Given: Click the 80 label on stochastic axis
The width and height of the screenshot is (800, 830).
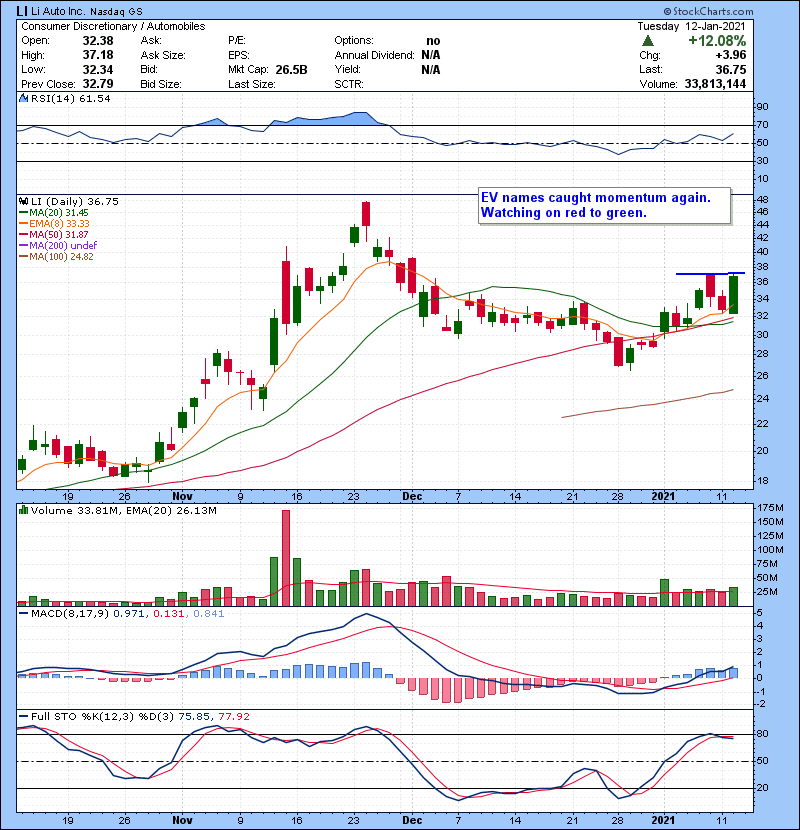Looking at the screenshot, I should [763, 734].
